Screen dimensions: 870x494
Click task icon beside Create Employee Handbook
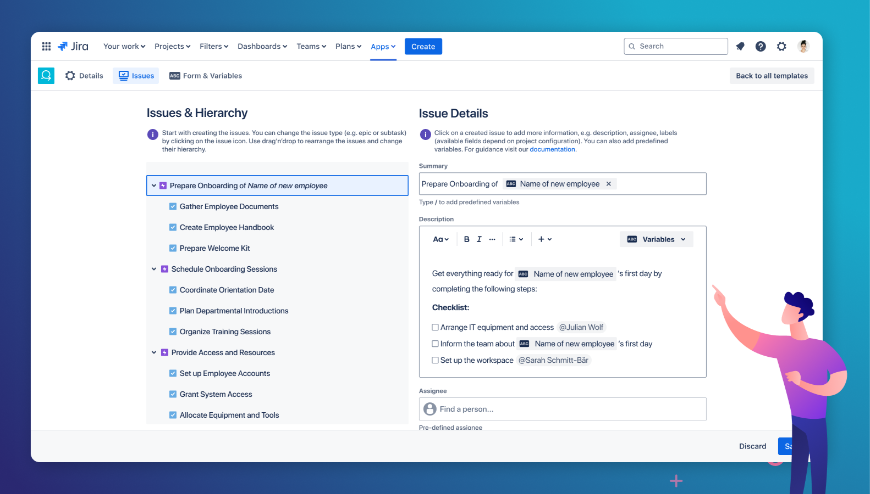173,228
